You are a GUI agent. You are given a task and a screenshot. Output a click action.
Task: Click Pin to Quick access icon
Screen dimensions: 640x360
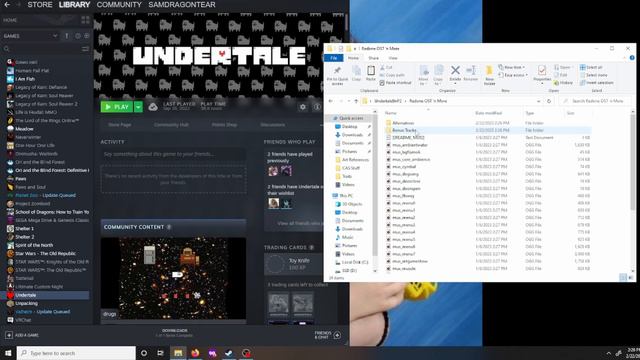(x=337, y=71)
